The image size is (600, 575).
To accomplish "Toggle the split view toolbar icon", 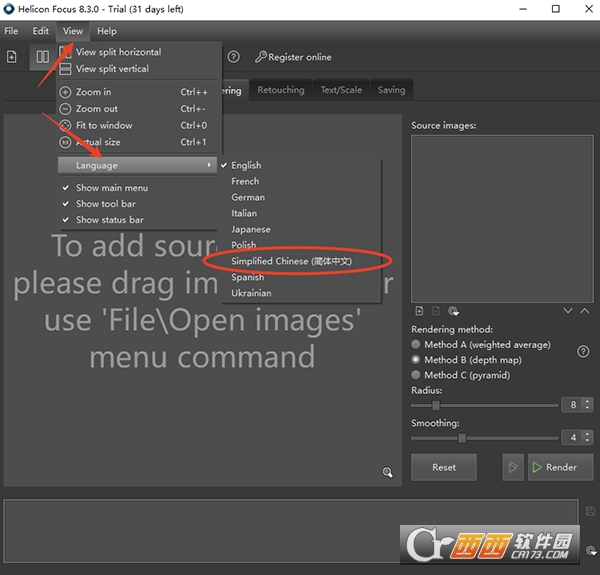I will (x=42, y=57).
